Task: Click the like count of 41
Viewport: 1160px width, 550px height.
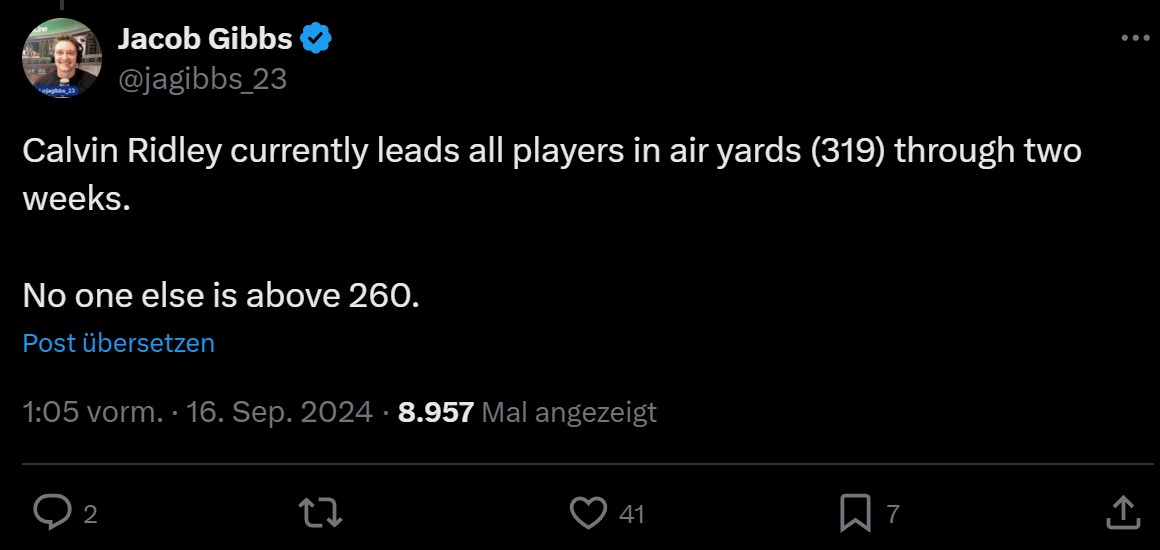Action: coord(631,514)
